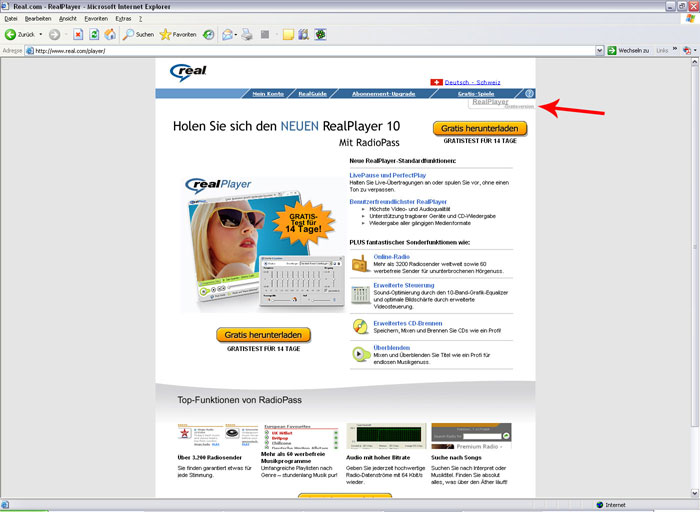Click the real logo on the page
Image resolution: width=700 pixels, height=512 pixels.
coord(188,72)
